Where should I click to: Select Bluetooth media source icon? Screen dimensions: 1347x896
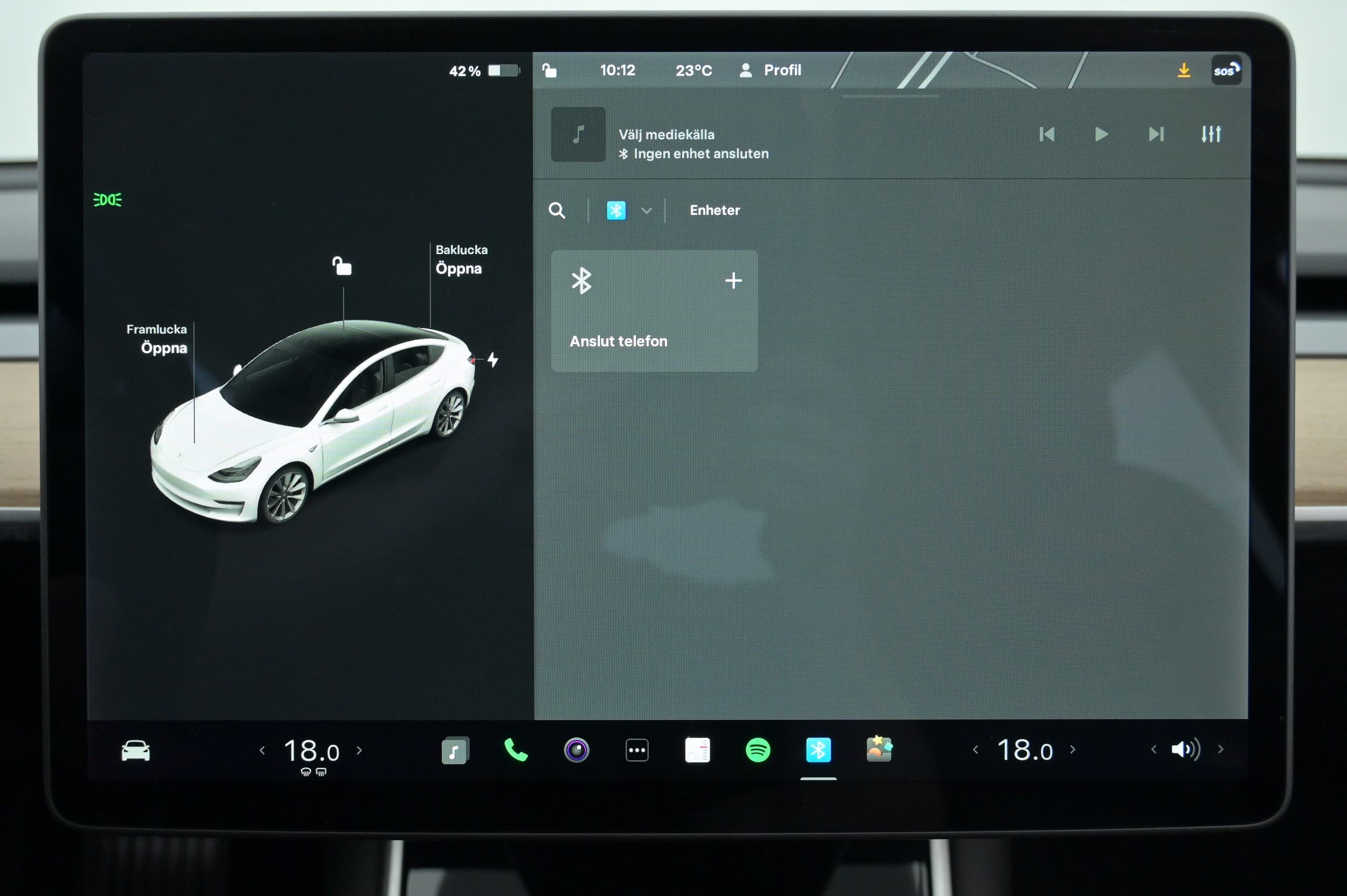tap(616, 210)
